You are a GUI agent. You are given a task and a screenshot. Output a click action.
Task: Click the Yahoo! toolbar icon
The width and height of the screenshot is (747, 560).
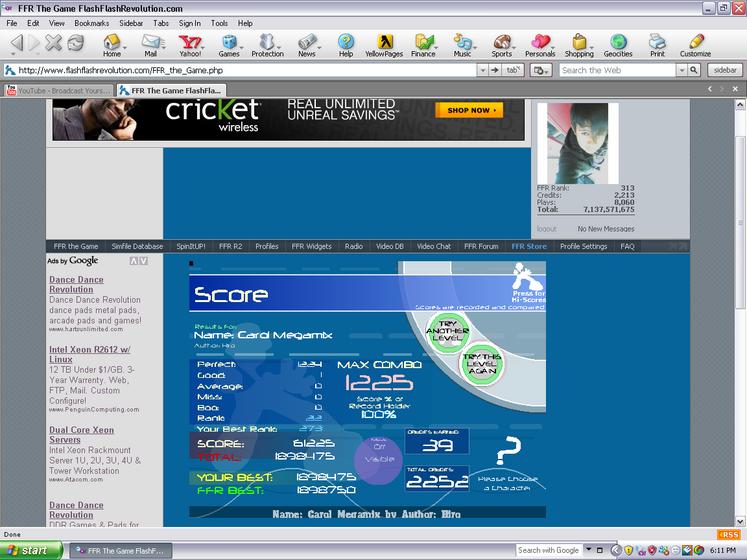tap(190, 46)
